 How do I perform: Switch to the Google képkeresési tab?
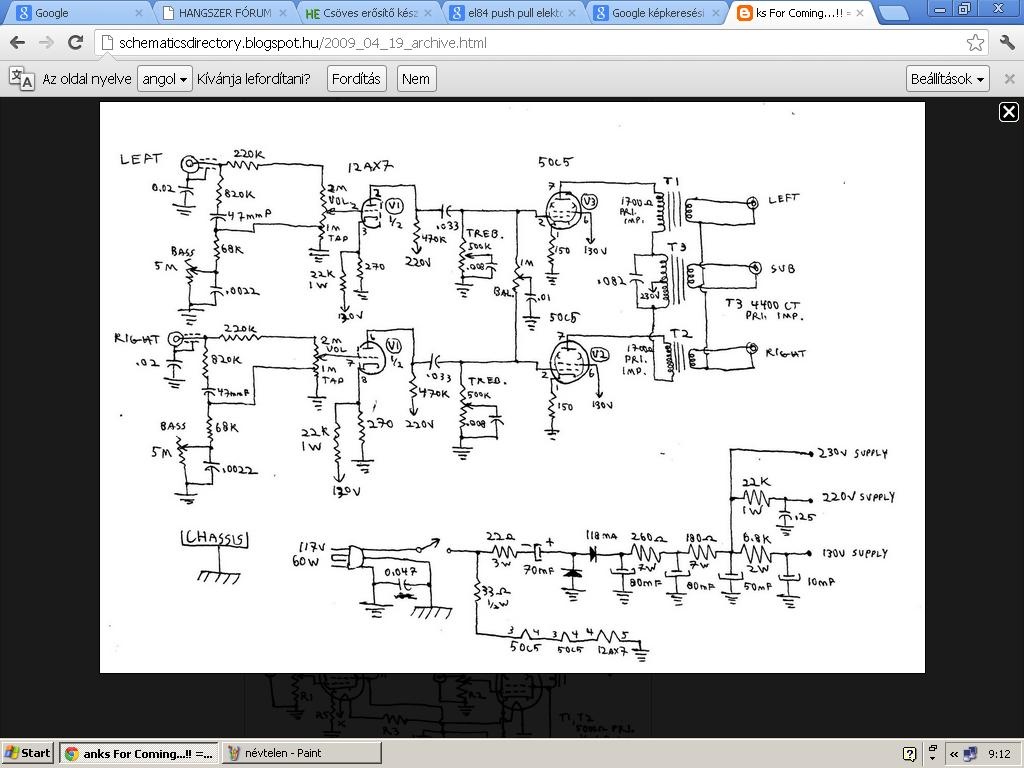point(658,12)
